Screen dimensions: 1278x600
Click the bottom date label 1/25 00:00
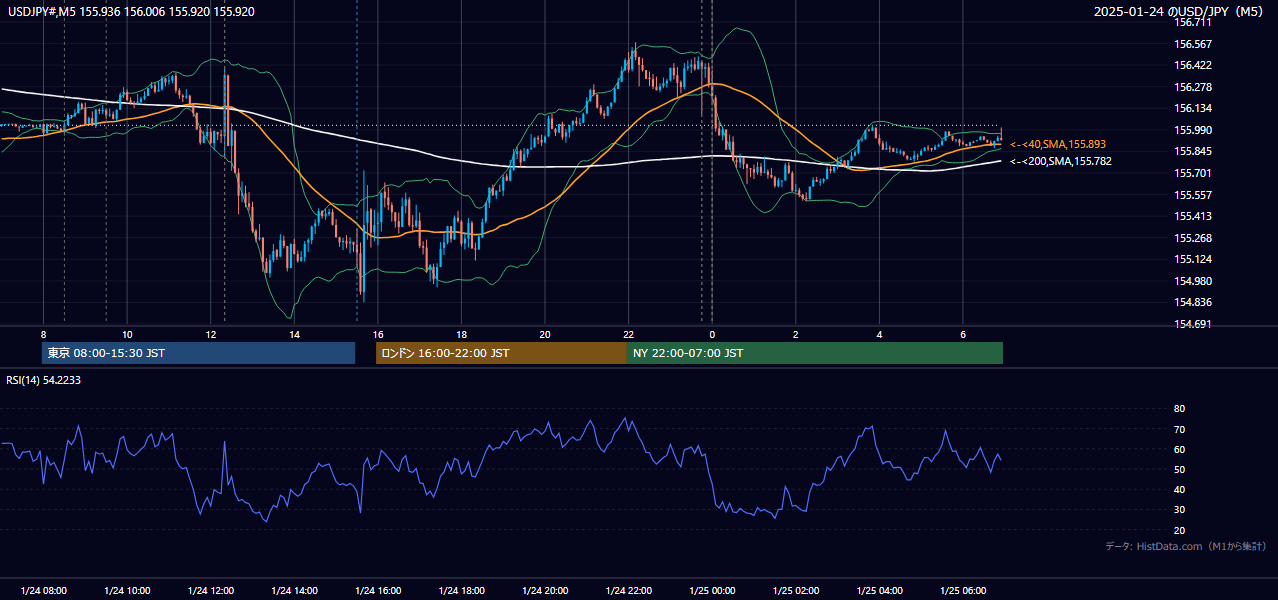click(711, 590)
